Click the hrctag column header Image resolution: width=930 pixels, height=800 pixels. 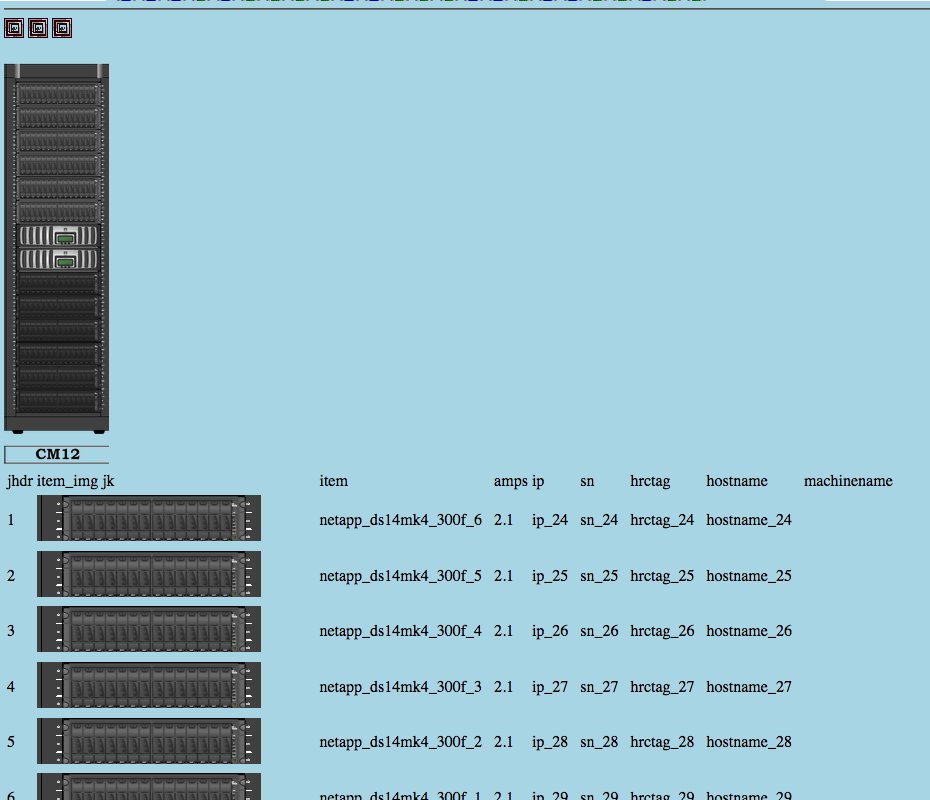[x=650, y=481]
